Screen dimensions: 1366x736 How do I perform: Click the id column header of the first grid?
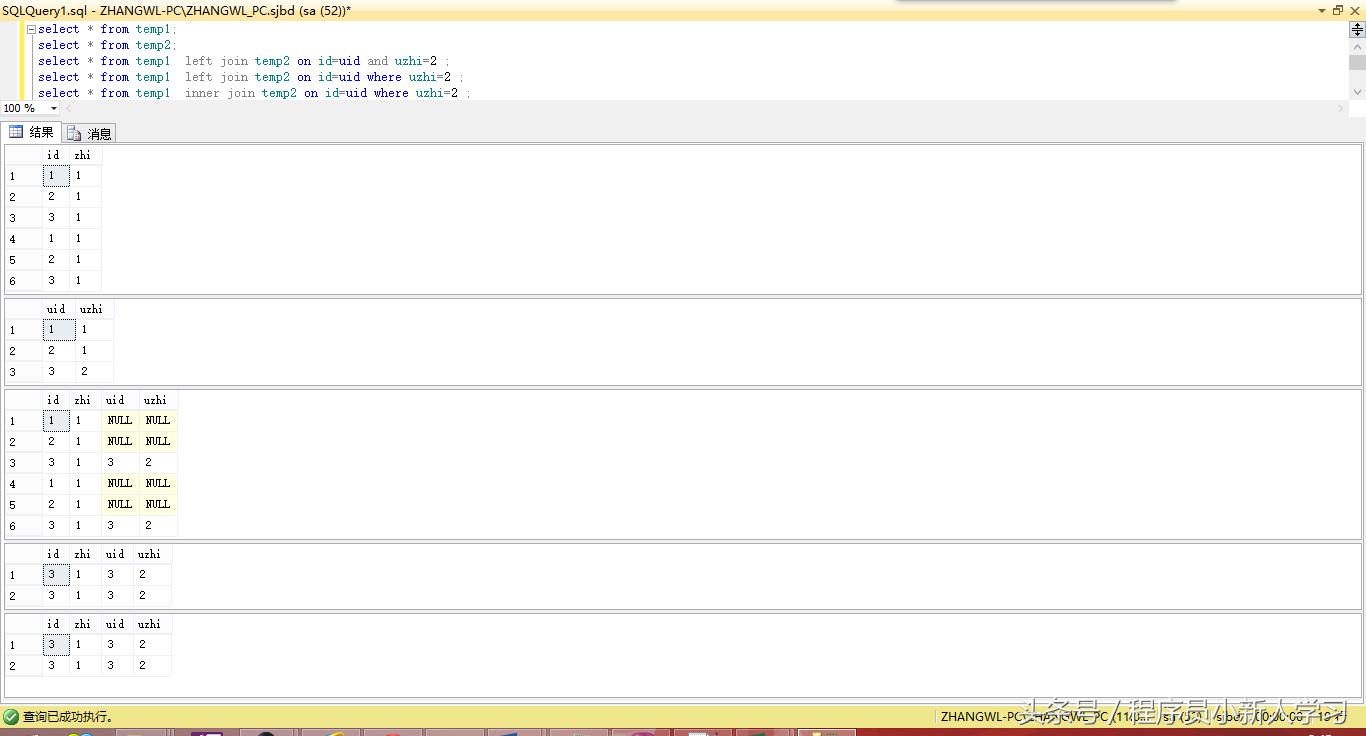coord(54,154)
